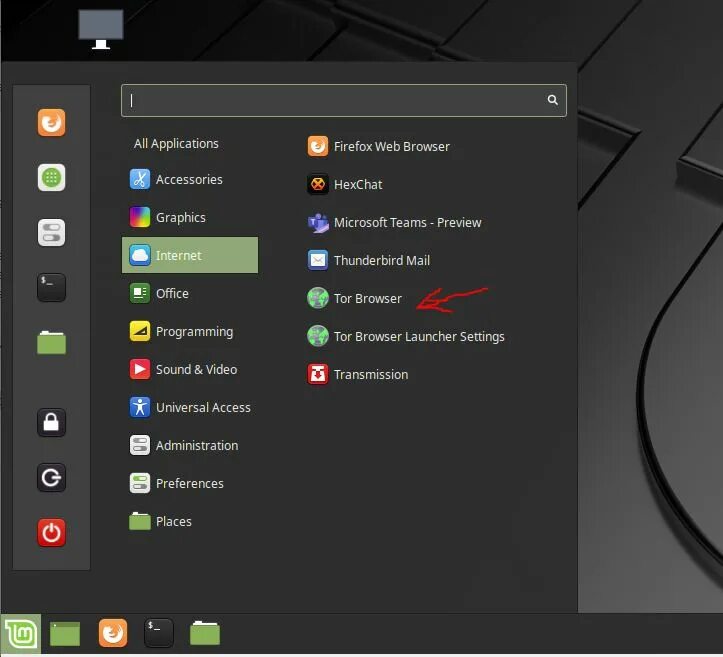Launch Microsoft Teams - Preview
Viewport: 723px width, 657px height.
pyautogui.click(x=394, y=222)
